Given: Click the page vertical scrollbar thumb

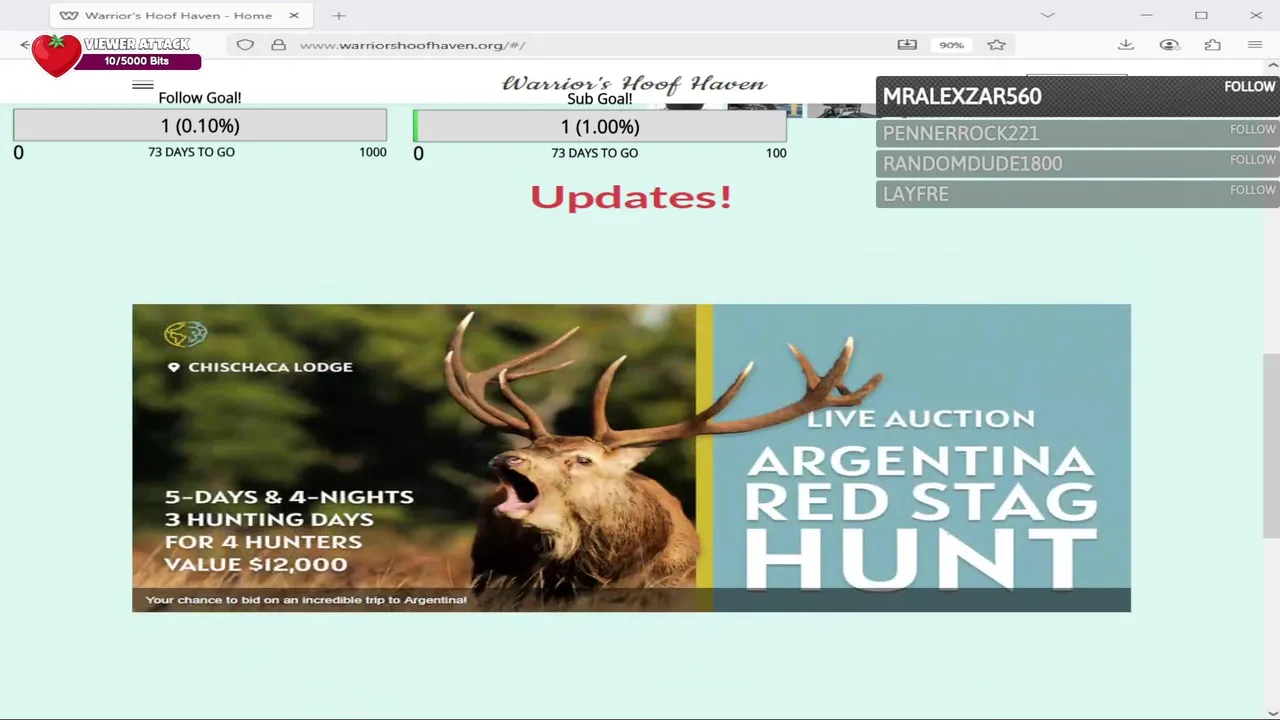Looking at the screenshot, I should coord(1272,446).
